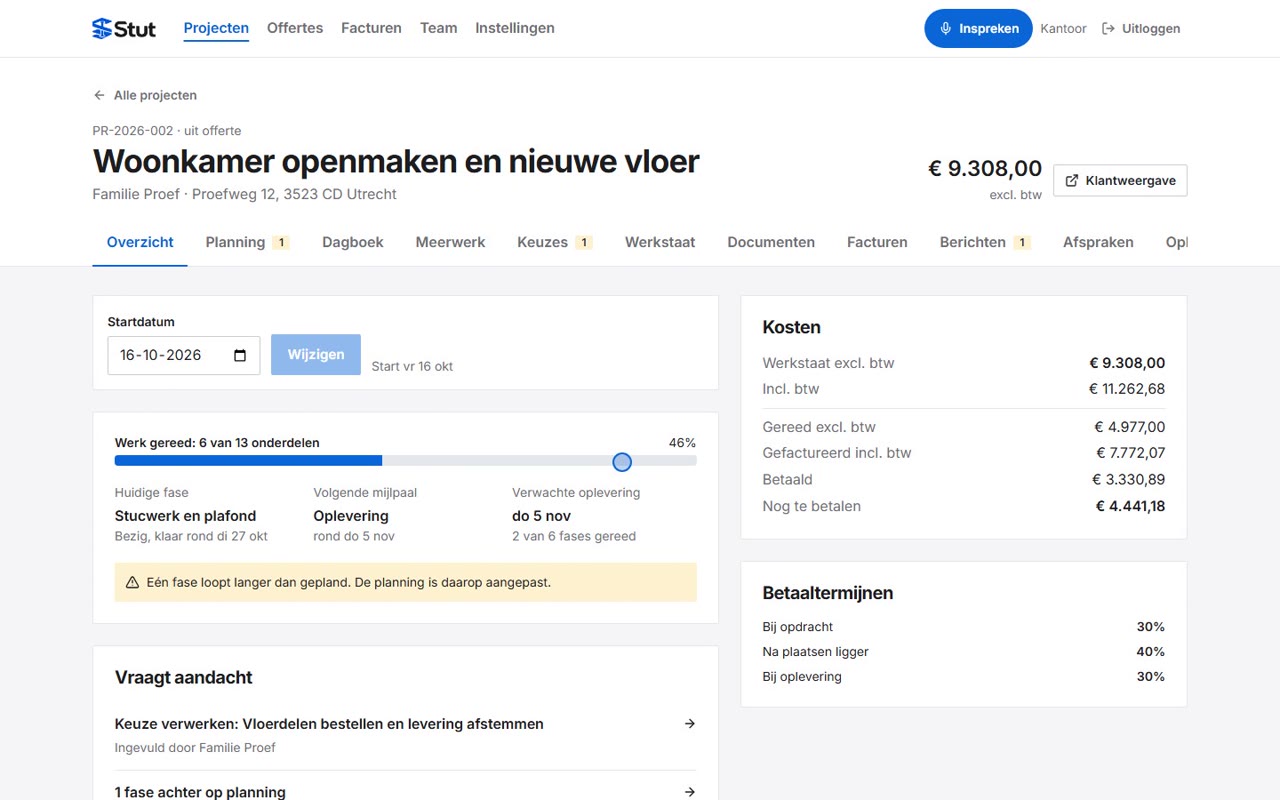Open Instellingen in the top navigation
1280x800 pixels.
click(x=515, y=28)
